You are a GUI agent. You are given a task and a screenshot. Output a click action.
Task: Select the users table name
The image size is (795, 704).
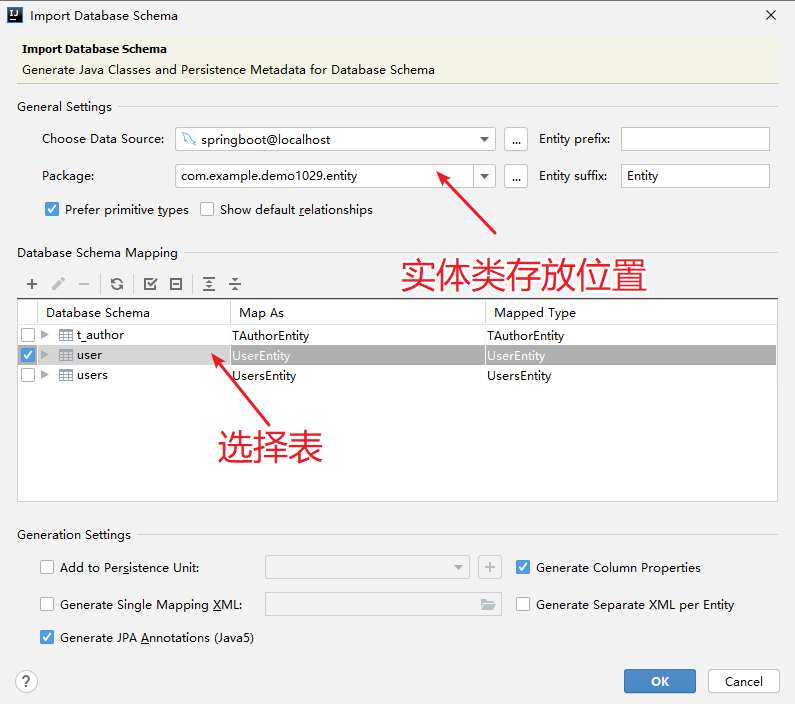tap(92, 375)
